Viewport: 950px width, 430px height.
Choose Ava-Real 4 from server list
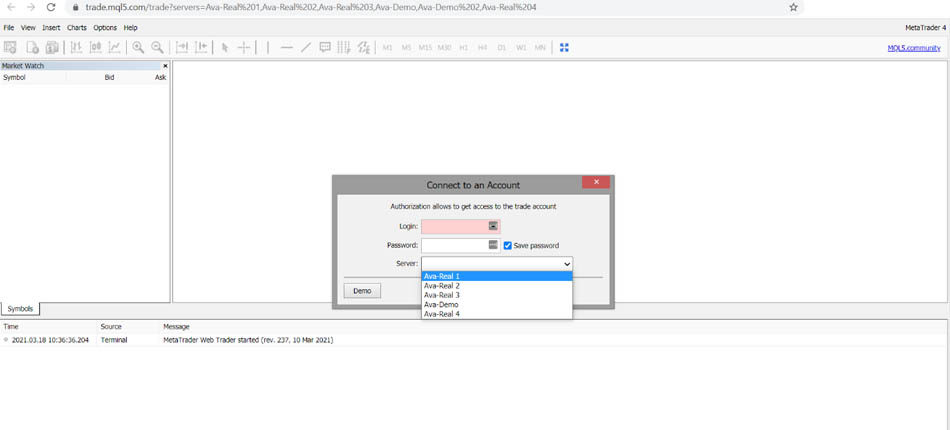497,314
